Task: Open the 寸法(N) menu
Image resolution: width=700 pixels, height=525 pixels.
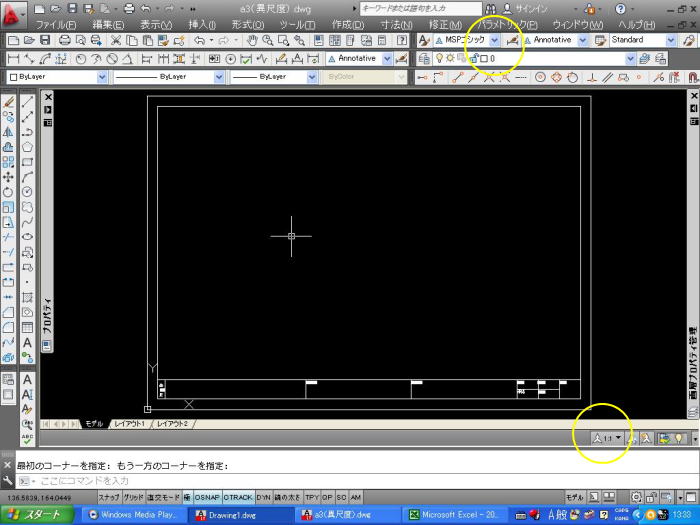Action: point(396,25)
